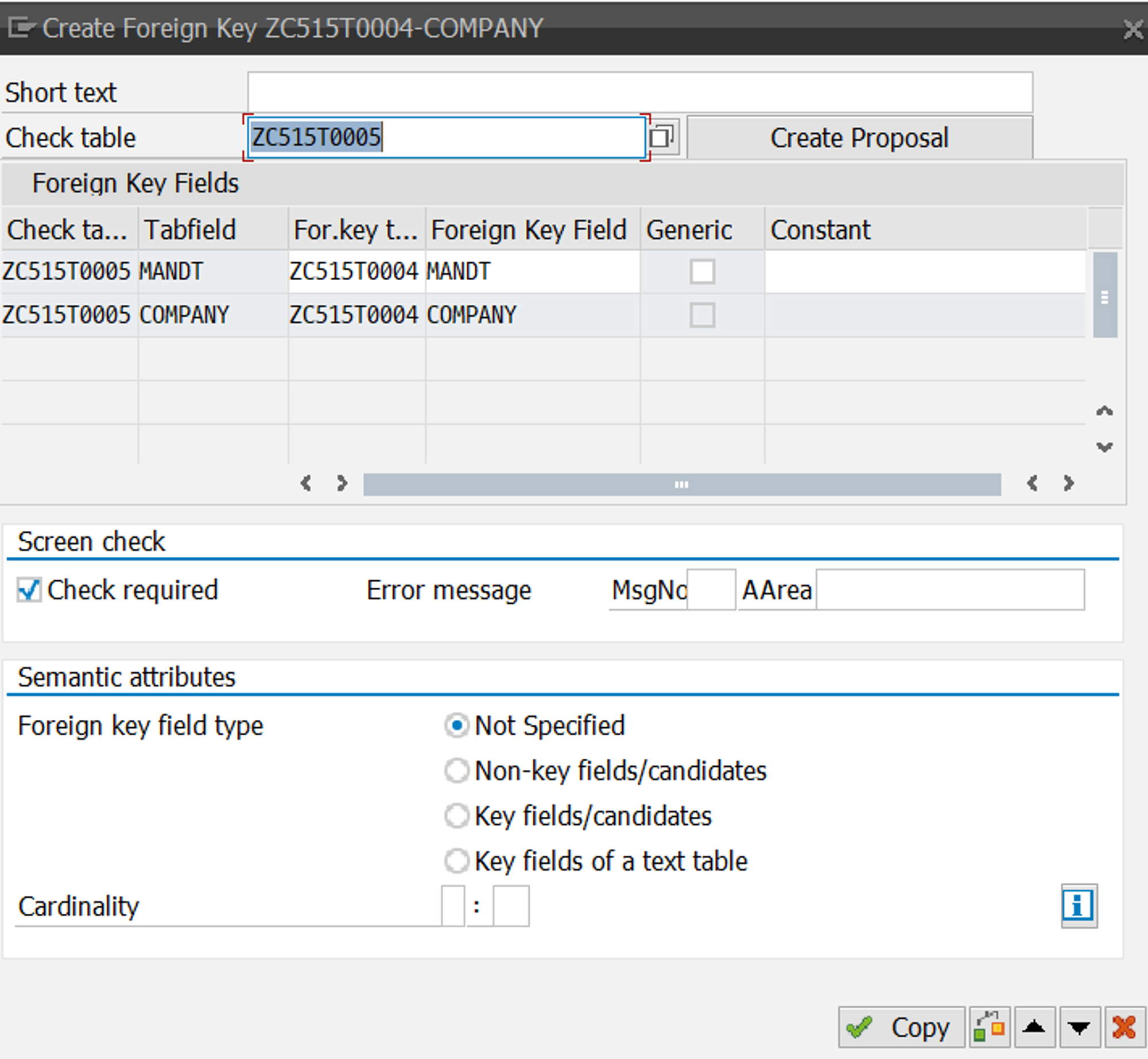Click right chevron left of horizontal scrollbar
This screenshot has width=1148, height=1059.
(342, 483)
